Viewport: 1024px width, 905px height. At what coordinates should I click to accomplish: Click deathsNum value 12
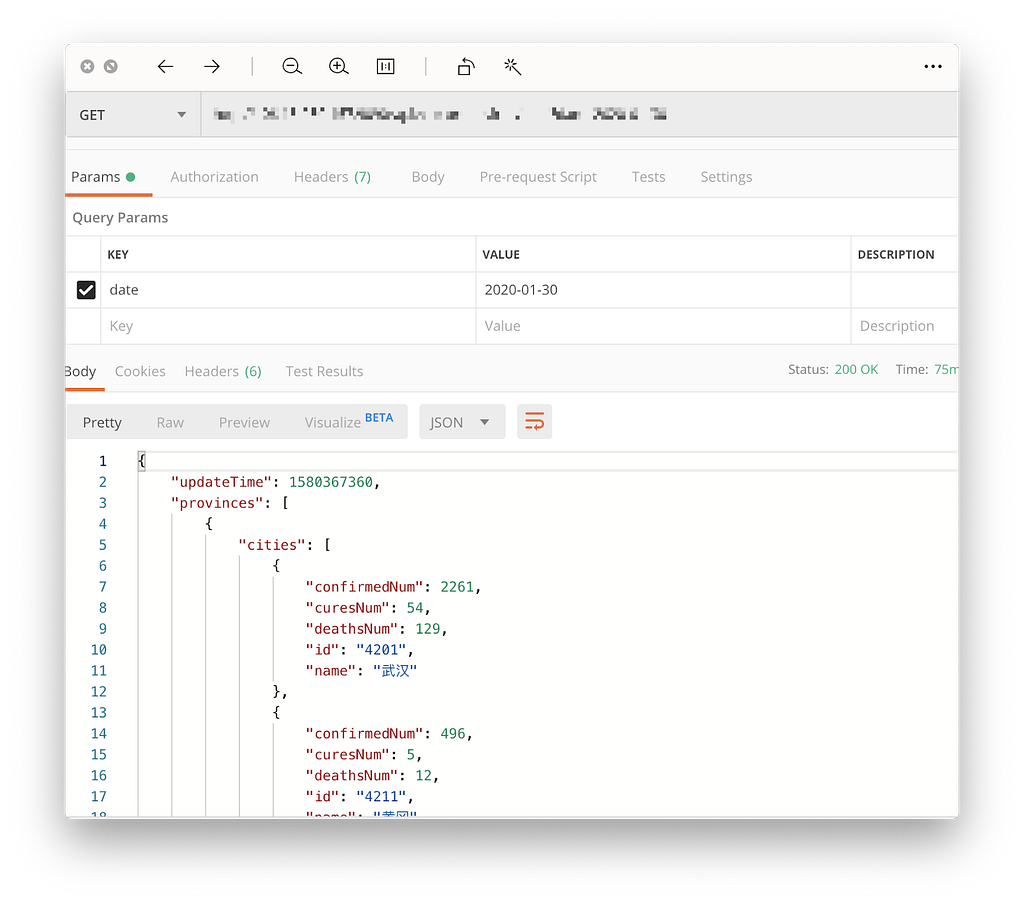coord(423,776)
